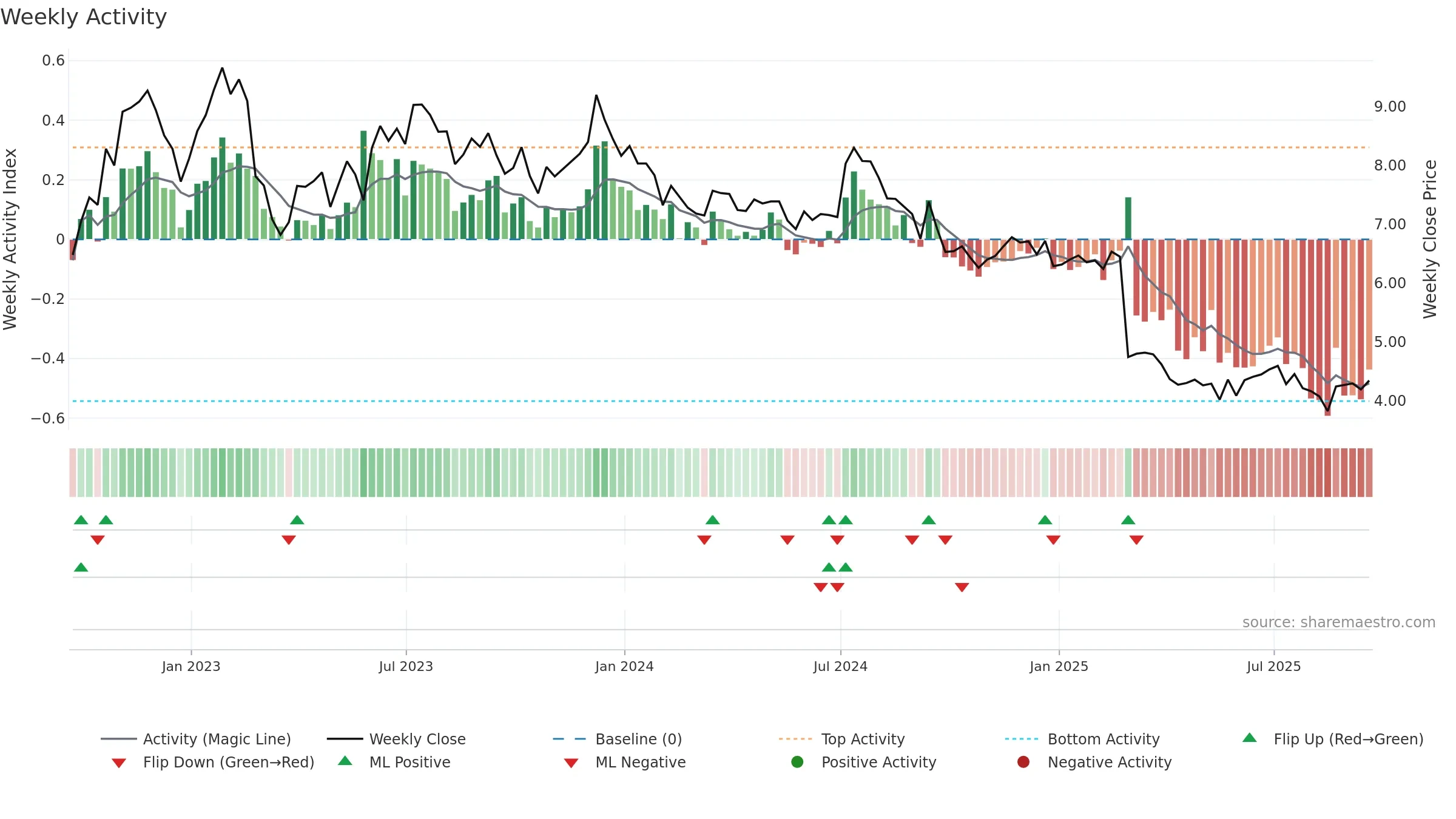
Task: Click the Jan 2024 x-axis label
Action: [x=624, y=666]
